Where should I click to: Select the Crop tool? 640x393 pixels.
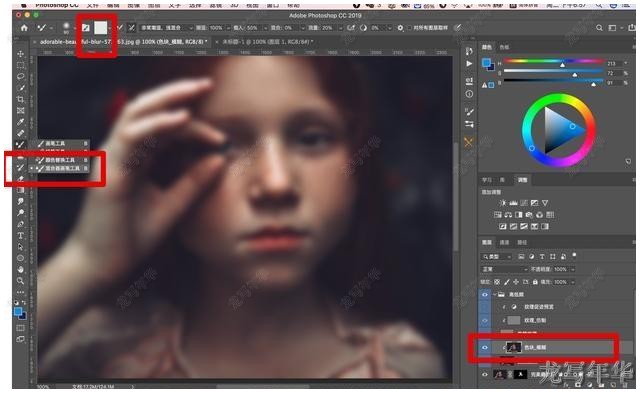coord(20,99)
